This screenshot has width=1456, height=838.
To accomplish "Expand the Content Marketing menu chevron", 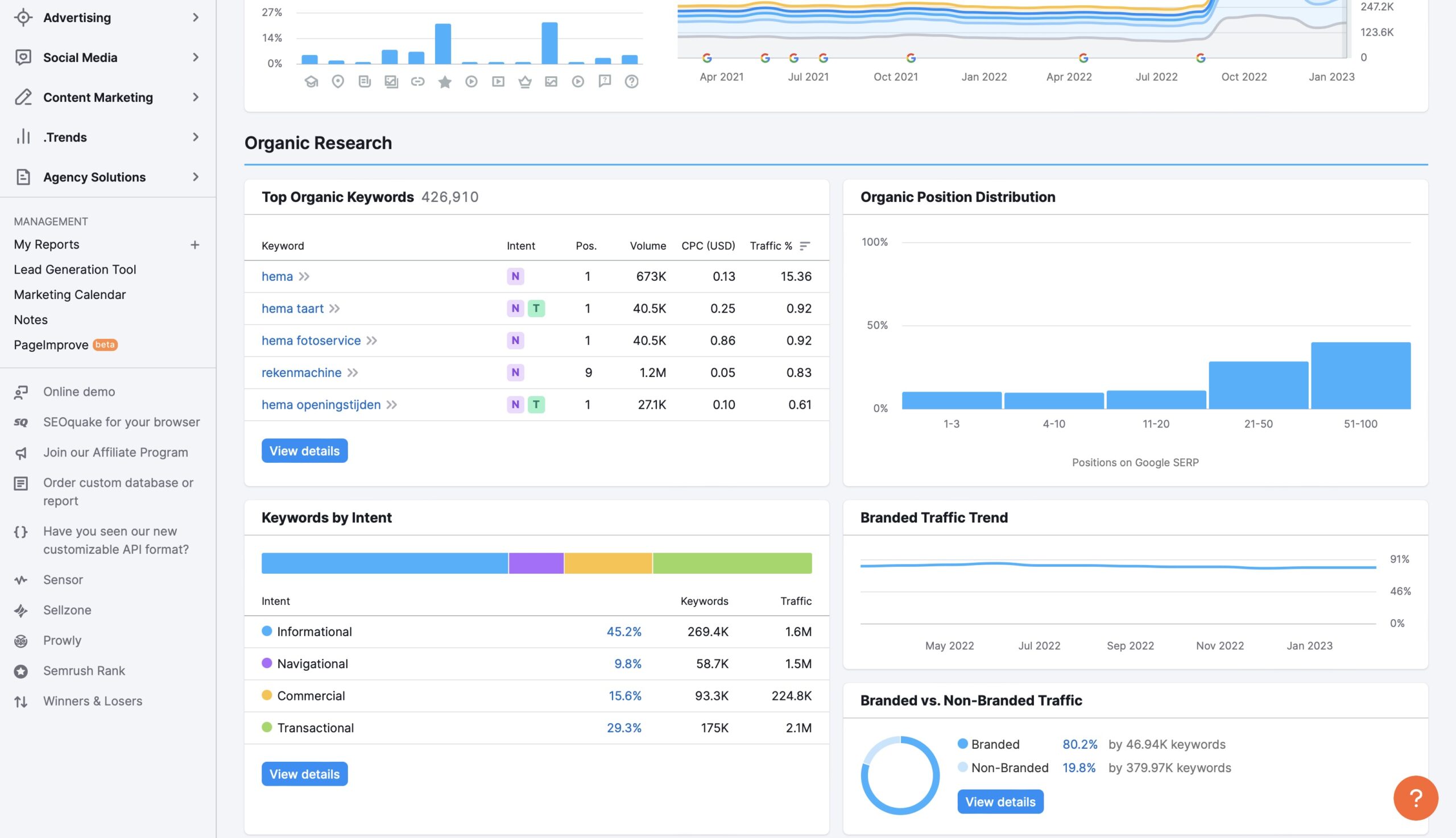I will (196, 97).
